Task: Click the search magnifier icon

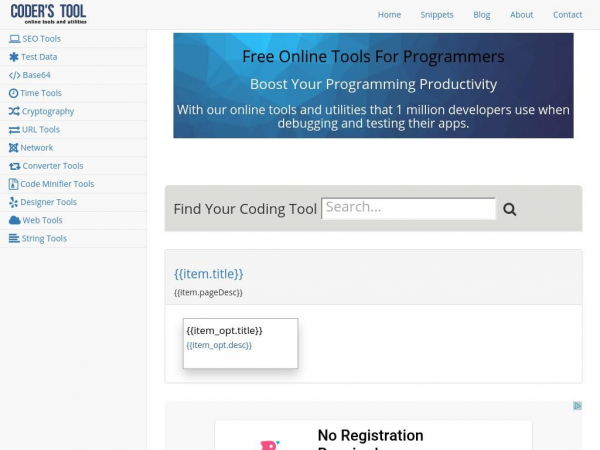Action: click(509, 209)
